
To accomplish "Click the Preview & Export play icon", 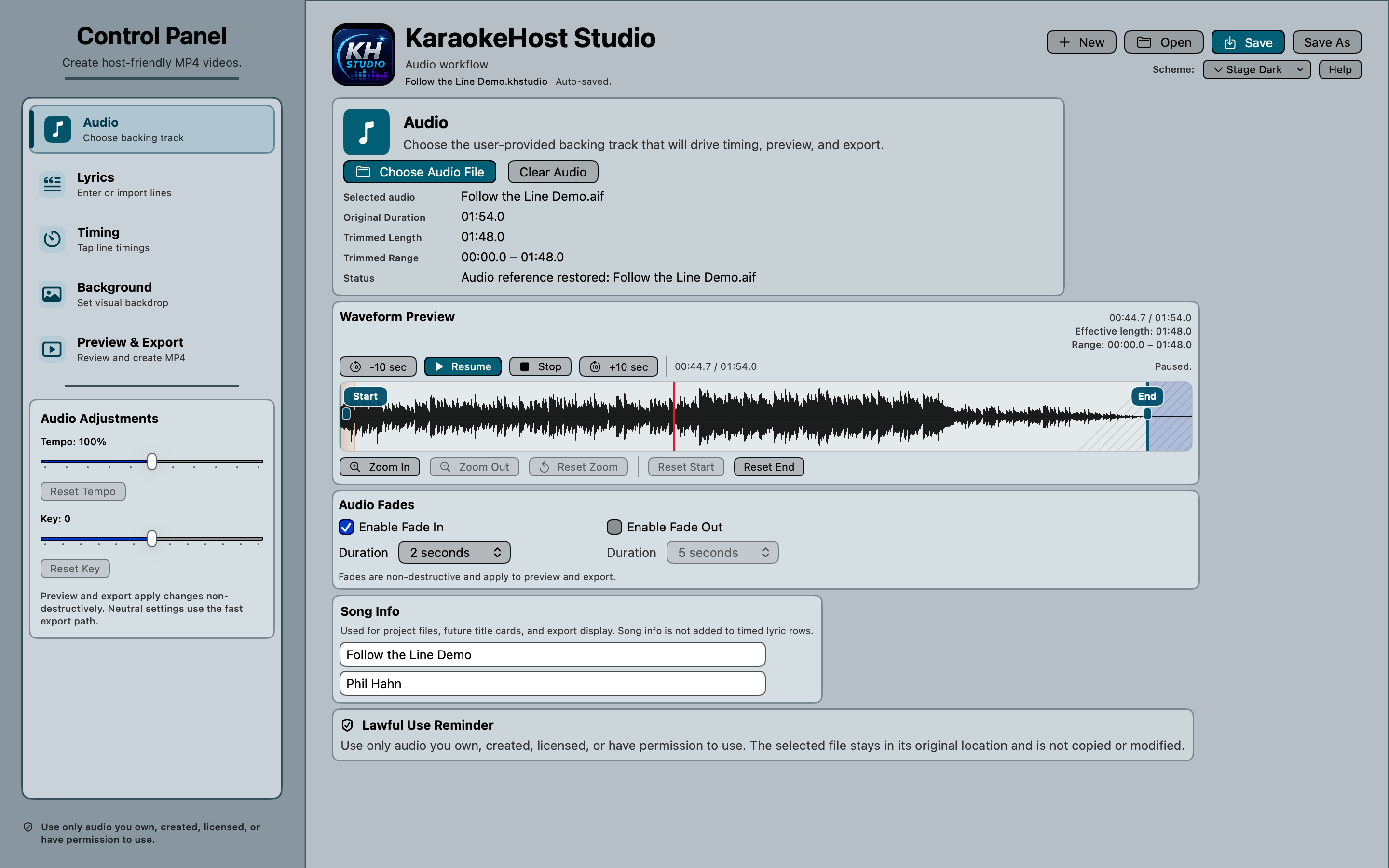I will 52,349.
